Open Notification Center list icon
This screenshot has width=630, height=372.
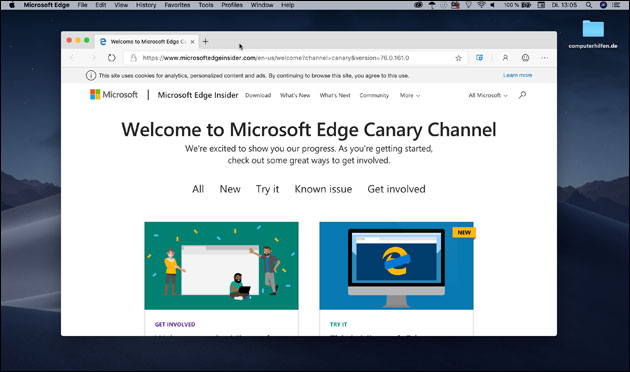click(616, 5)
